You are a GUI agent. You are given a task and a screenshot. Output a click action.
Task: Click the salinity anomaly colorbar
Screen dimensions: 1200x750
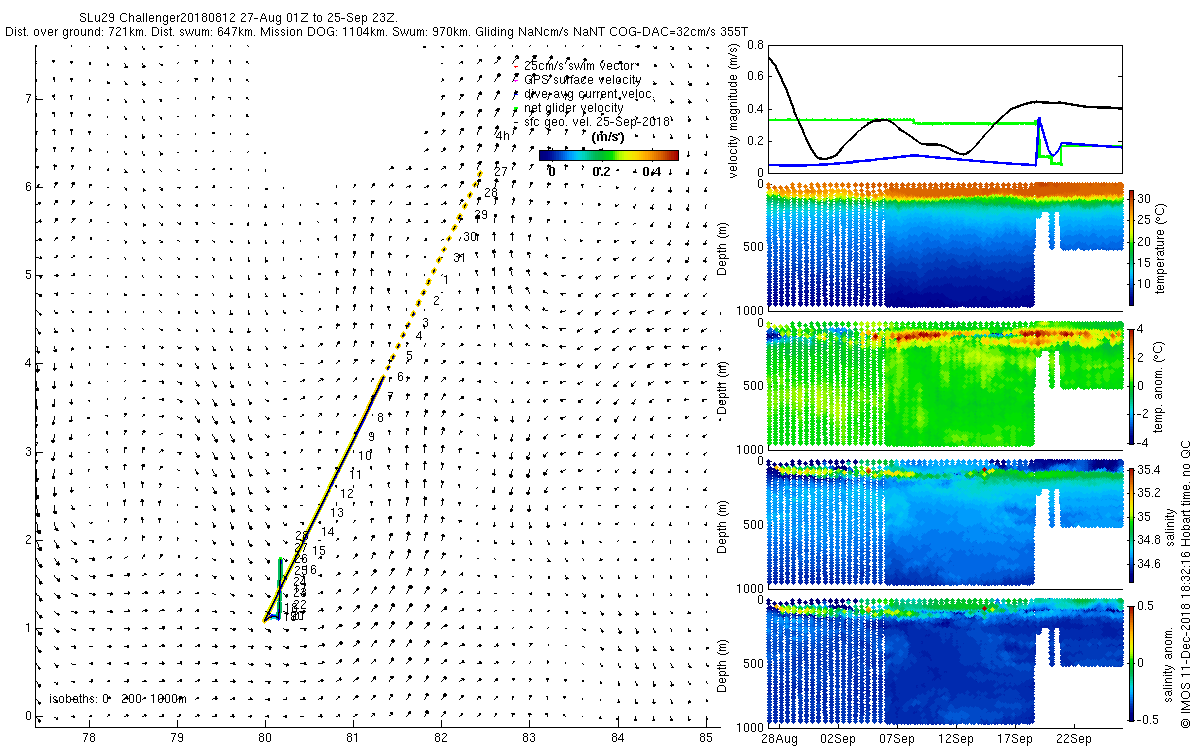[1132, 662]
